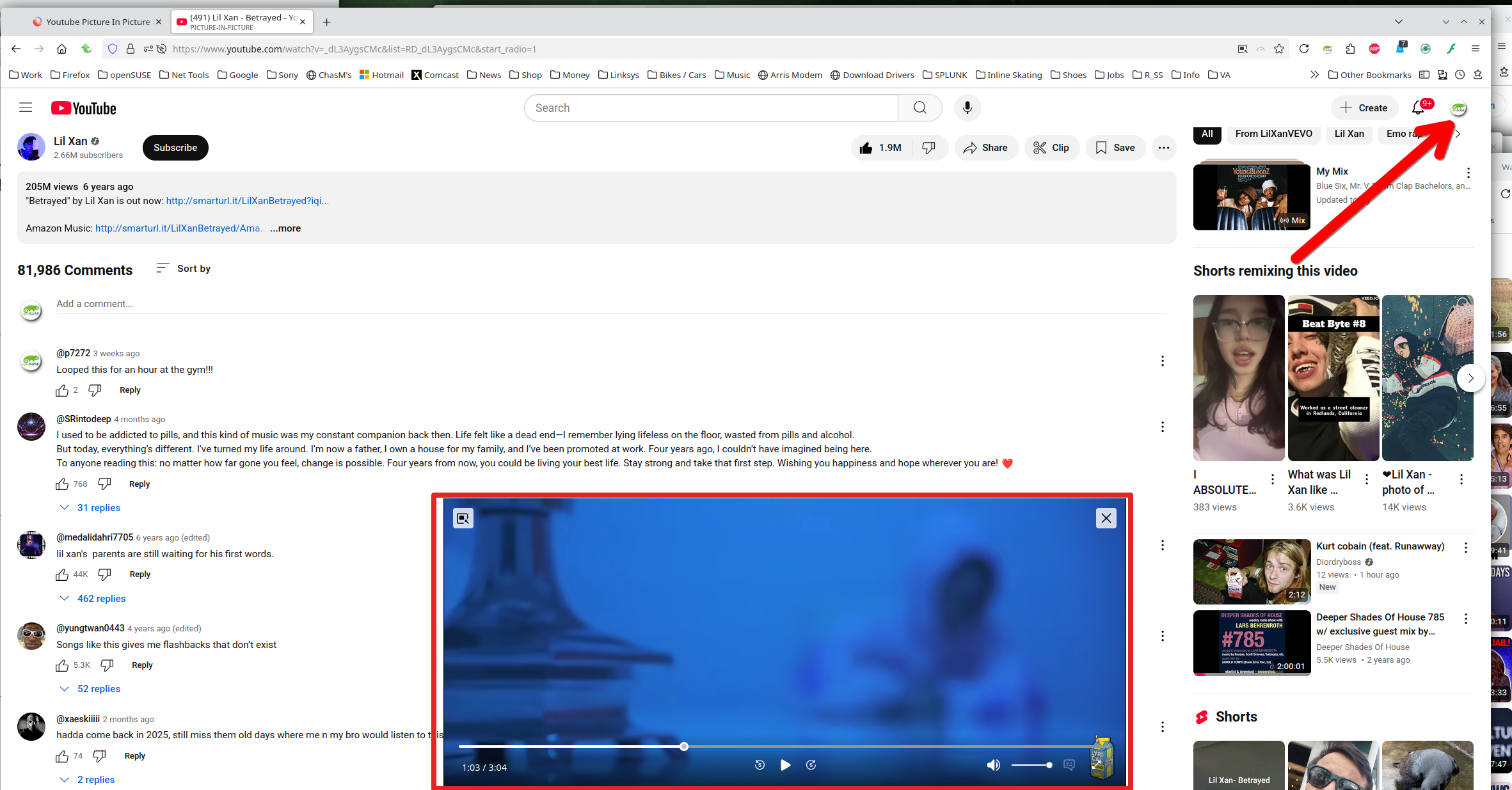Like the @xaeskiiiii comment with 74 likes

62,756
